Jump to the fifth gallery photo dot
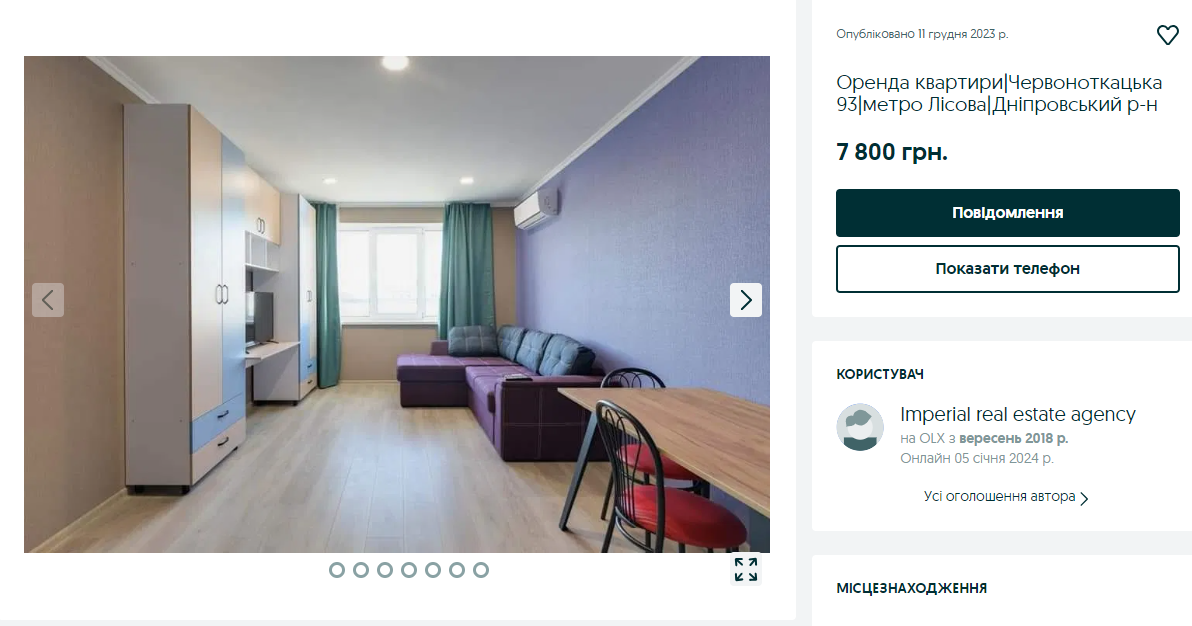 point(433,570)
